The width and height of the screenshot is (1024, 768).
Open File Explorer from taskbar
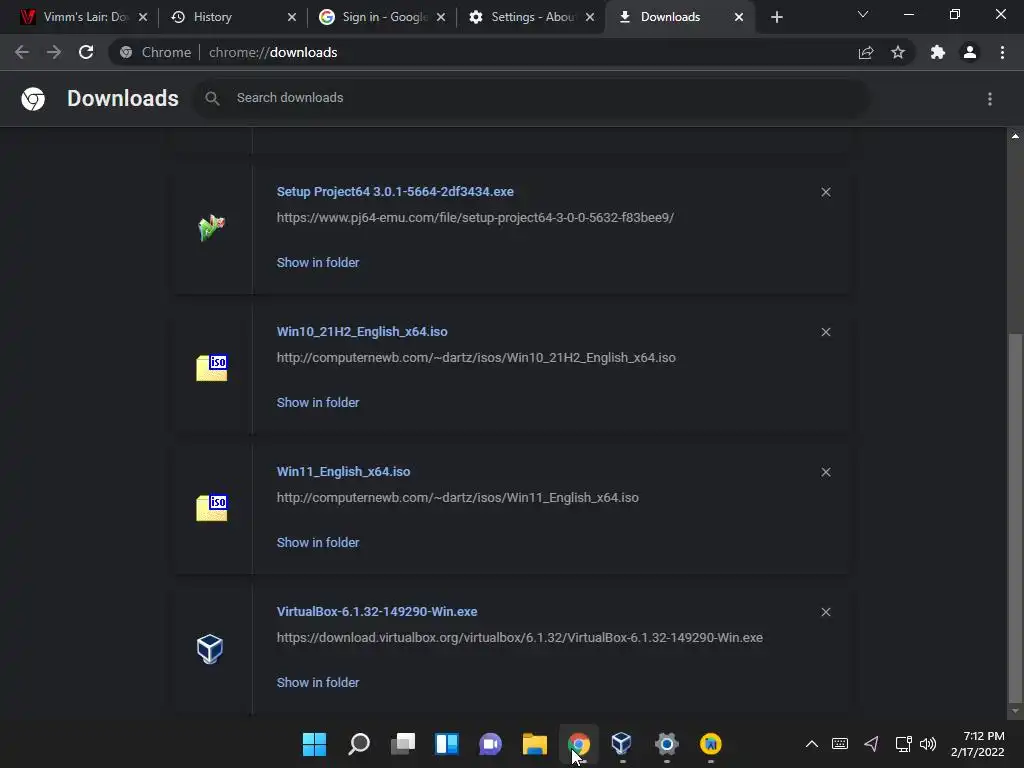click(x=535, y=744)
